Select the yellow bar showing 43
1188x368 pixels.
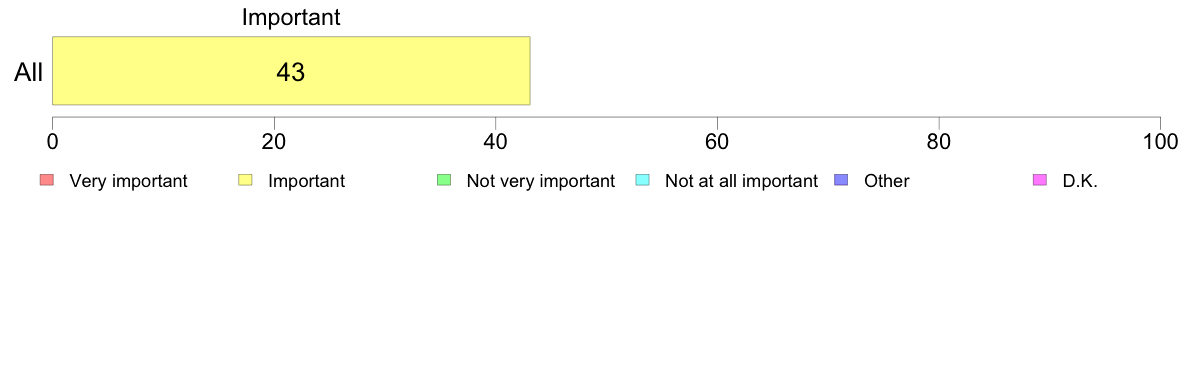[291, 70]
